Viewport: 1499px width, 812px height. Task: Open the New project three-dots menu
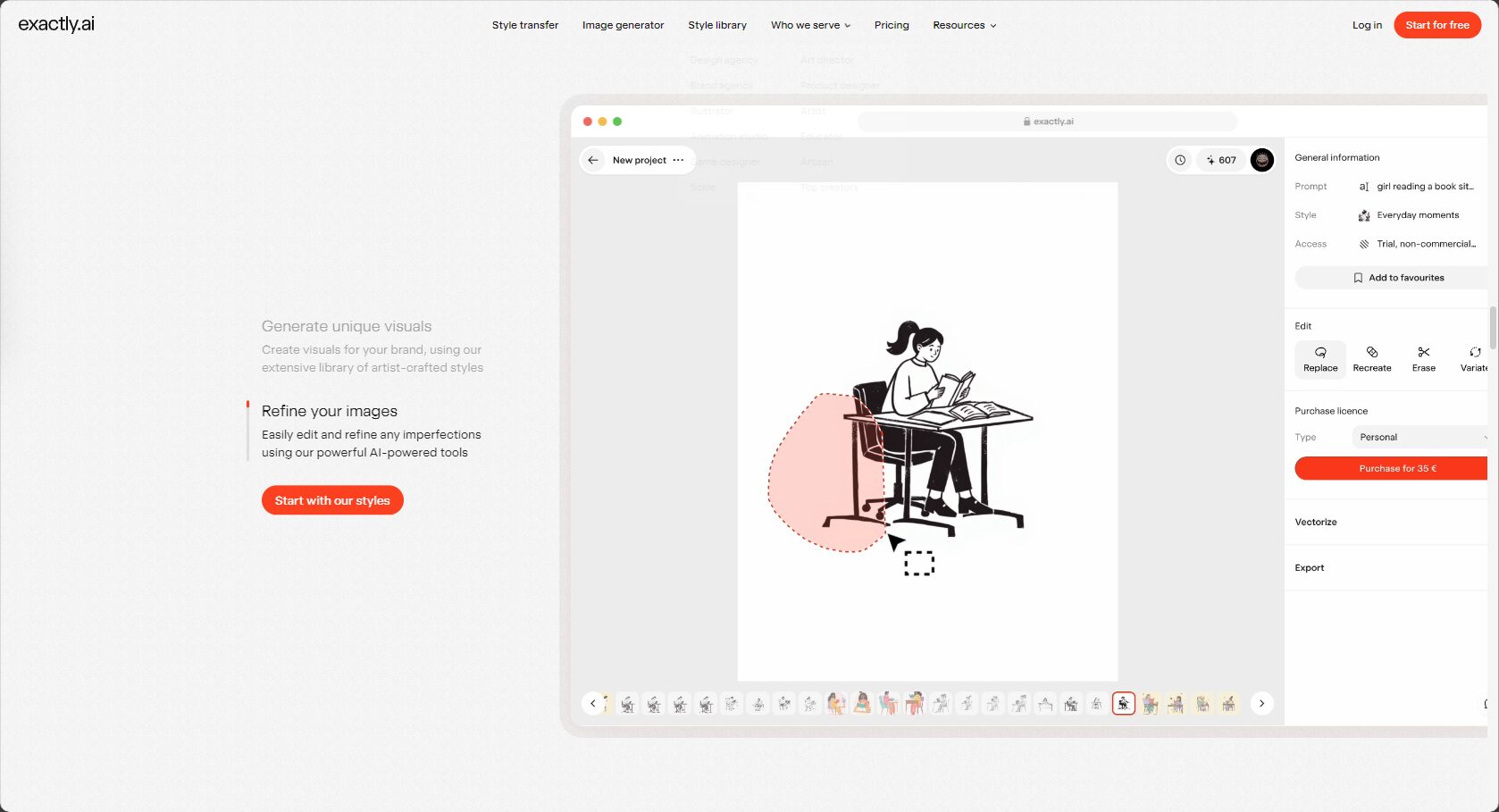pos(678,160)
